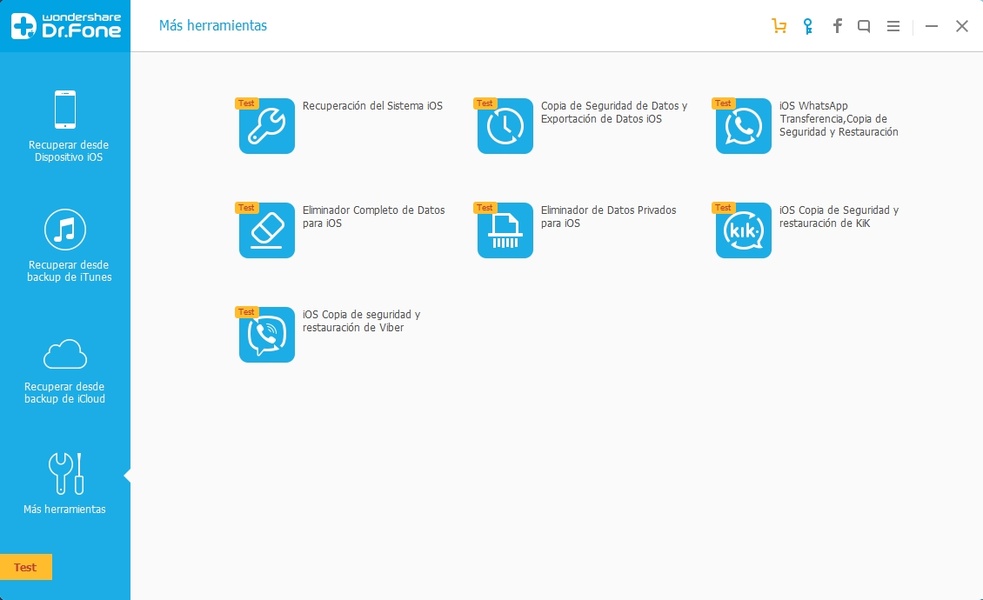
Task: Click the orange Test button in sidebar
Action: click(26, 567)
